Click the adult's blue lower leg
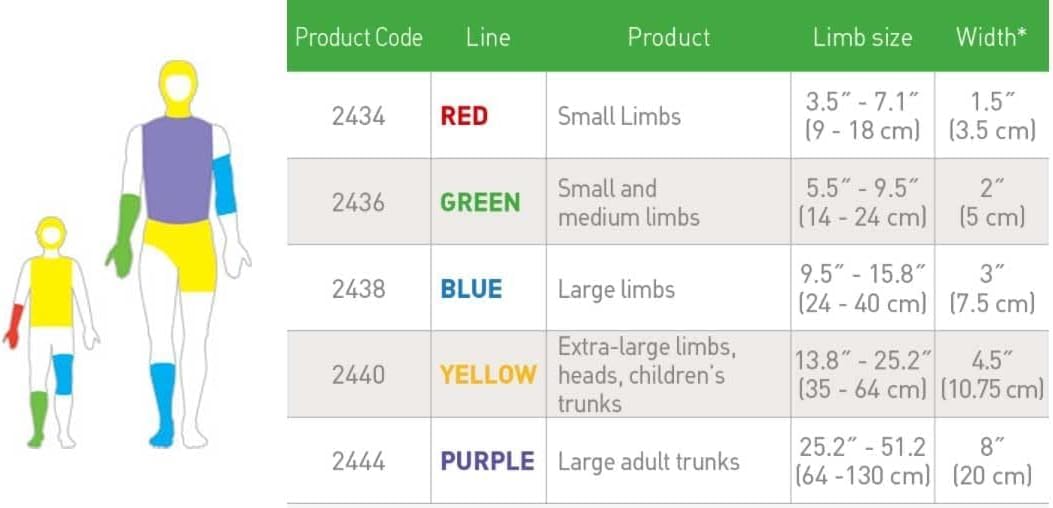1053x508 pixels. pos(162,401)
